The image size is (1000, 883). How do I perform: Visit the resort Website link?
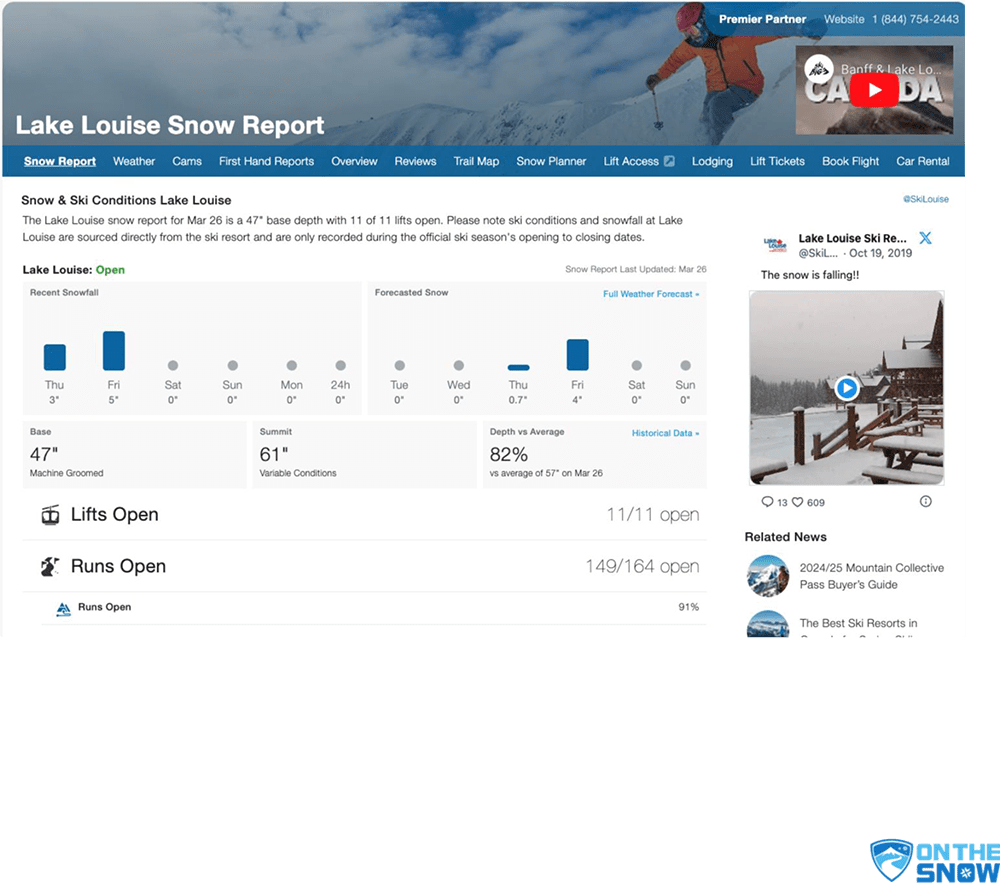(x=844, y=19)
